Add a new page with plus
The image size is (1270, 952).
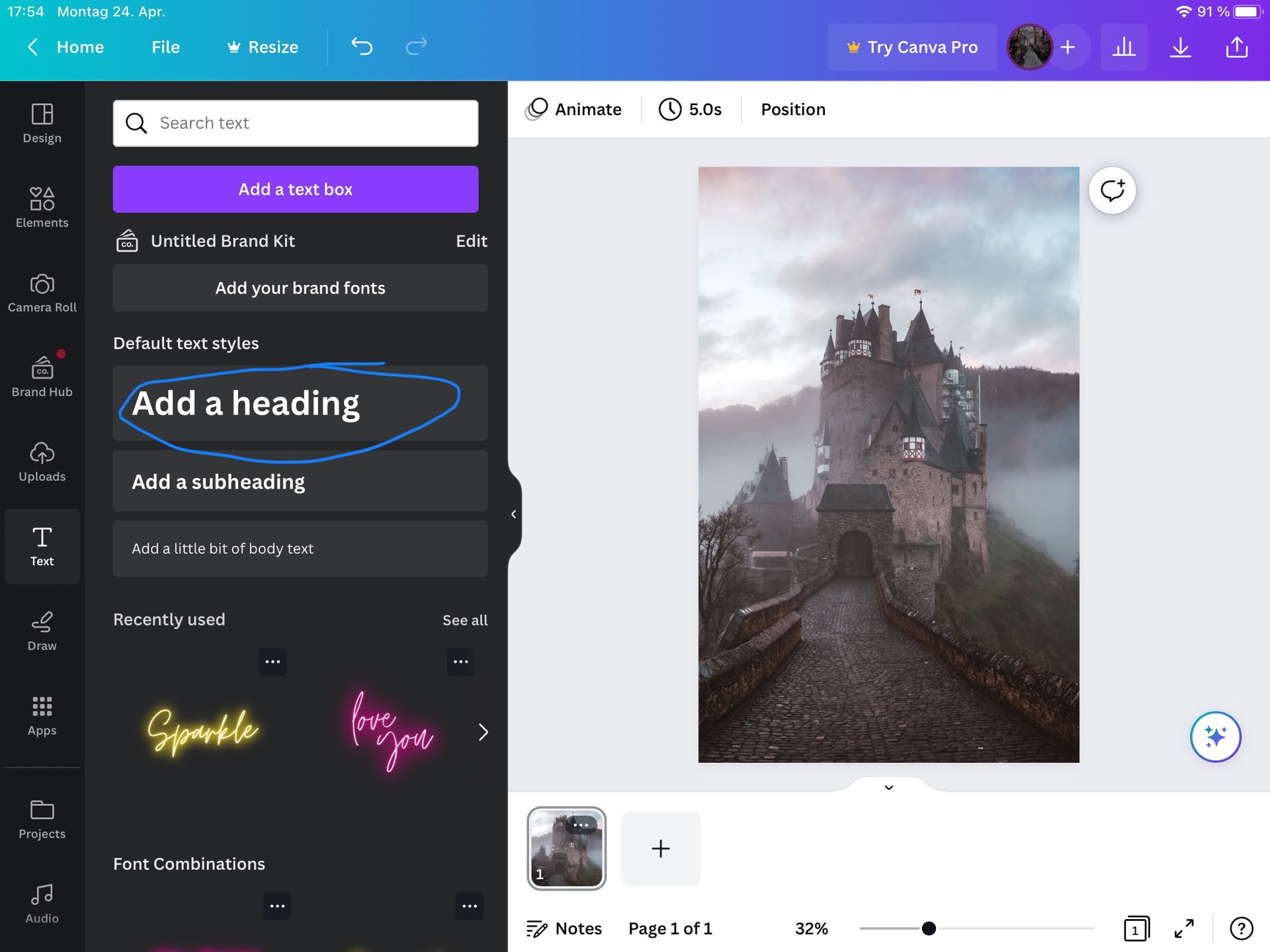click(x=660, y=848)
